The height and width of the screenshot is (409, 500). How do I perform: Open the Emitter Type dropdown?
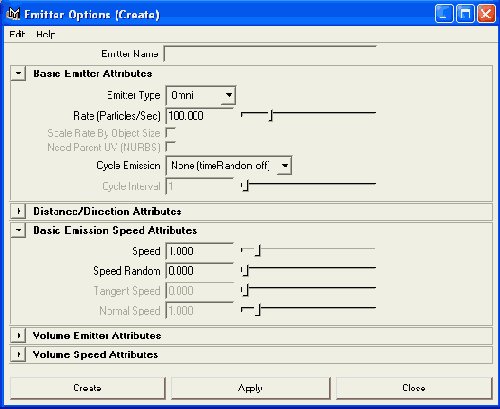201,95
